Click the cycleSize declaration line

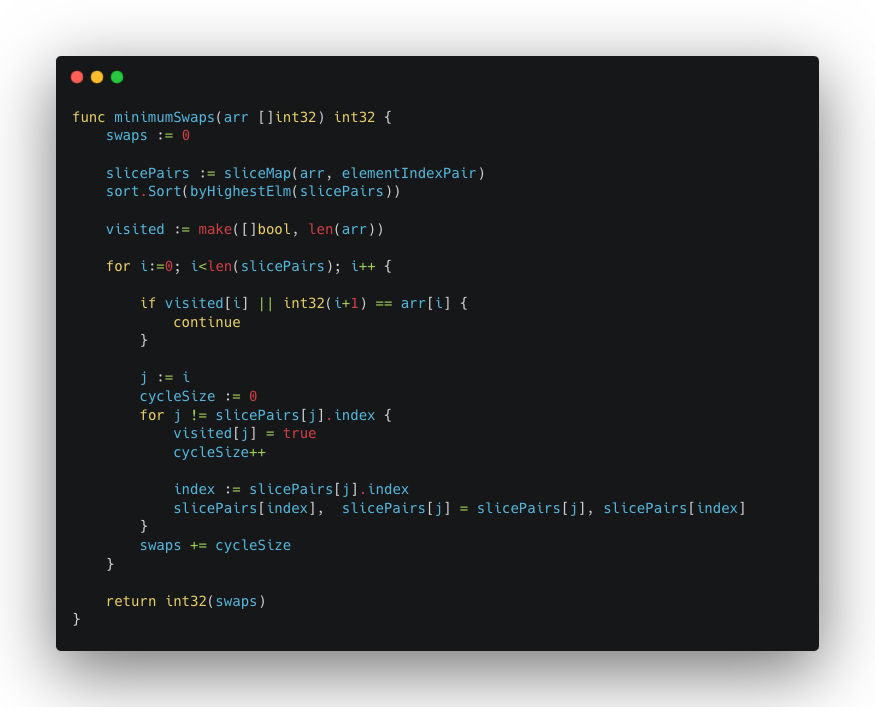coord(198,397)
